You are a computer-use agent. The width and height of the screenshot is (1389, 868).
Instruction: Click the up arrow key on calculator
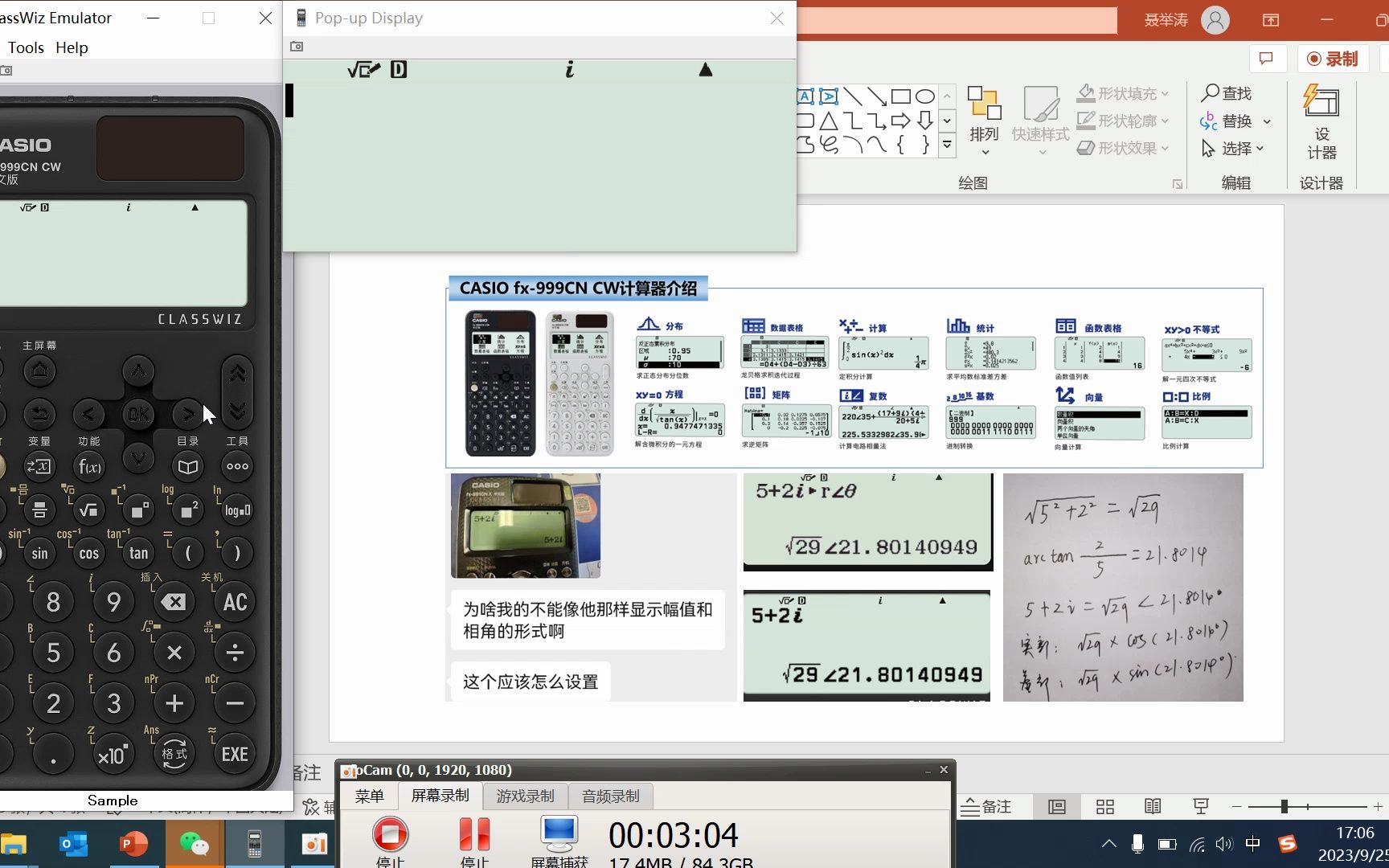[x=138, y=371]
